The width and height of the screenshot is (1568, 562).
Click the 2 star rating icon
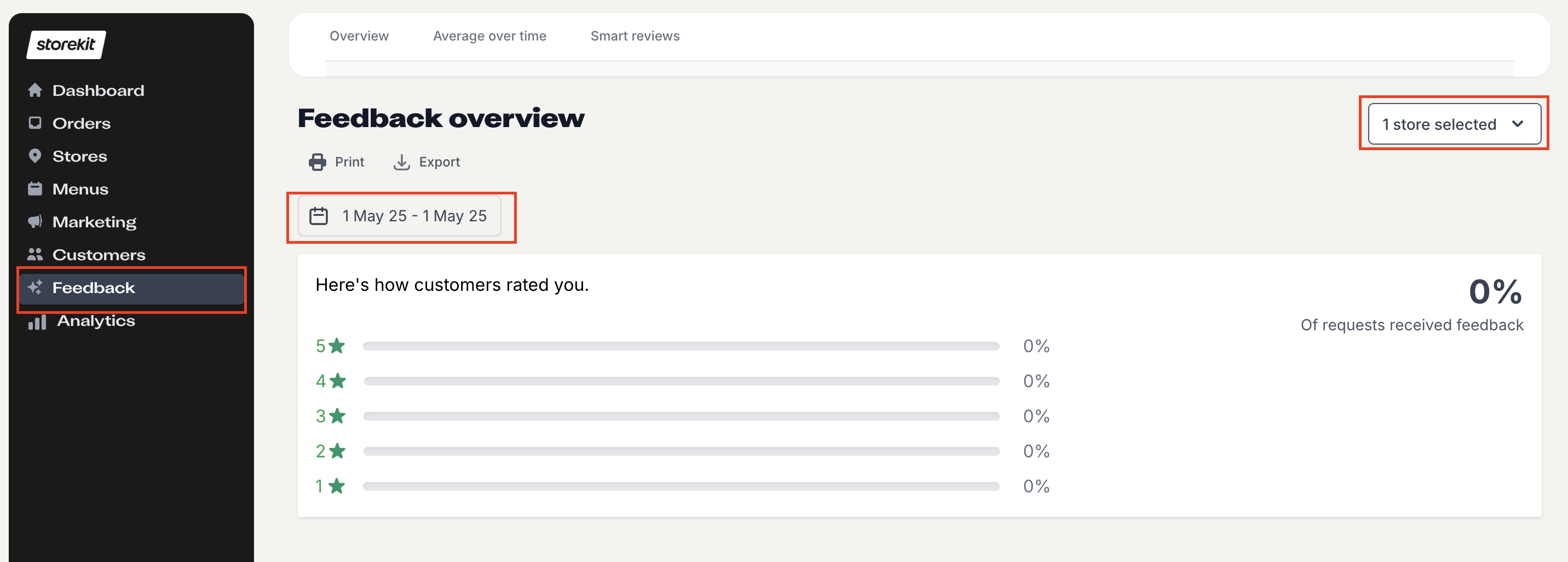tap(337, 451)
